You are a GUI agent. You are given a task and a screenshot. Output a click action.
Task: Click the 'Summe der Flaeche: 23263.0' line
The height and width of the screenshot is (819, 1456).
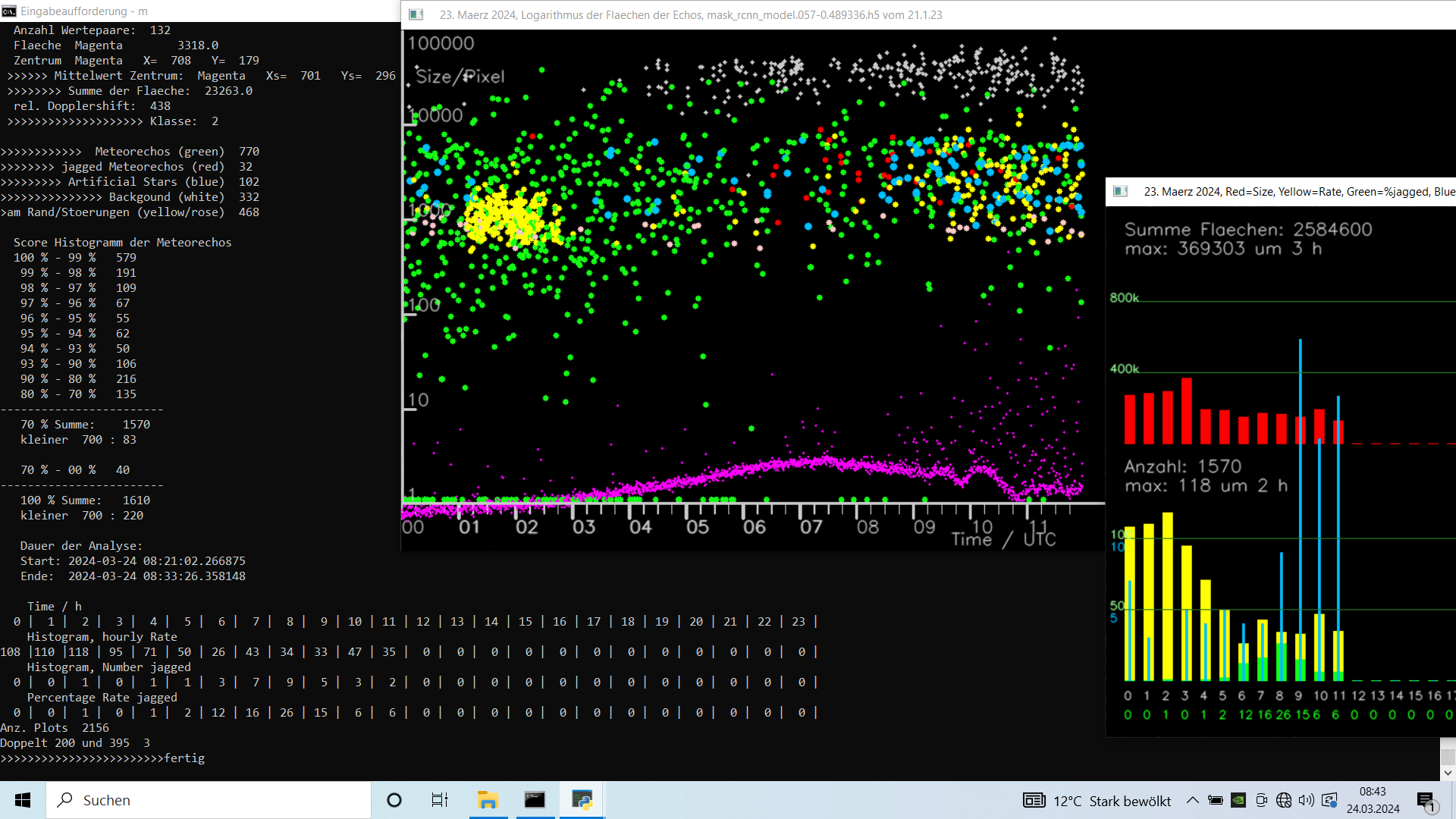[x=130, y=91]
